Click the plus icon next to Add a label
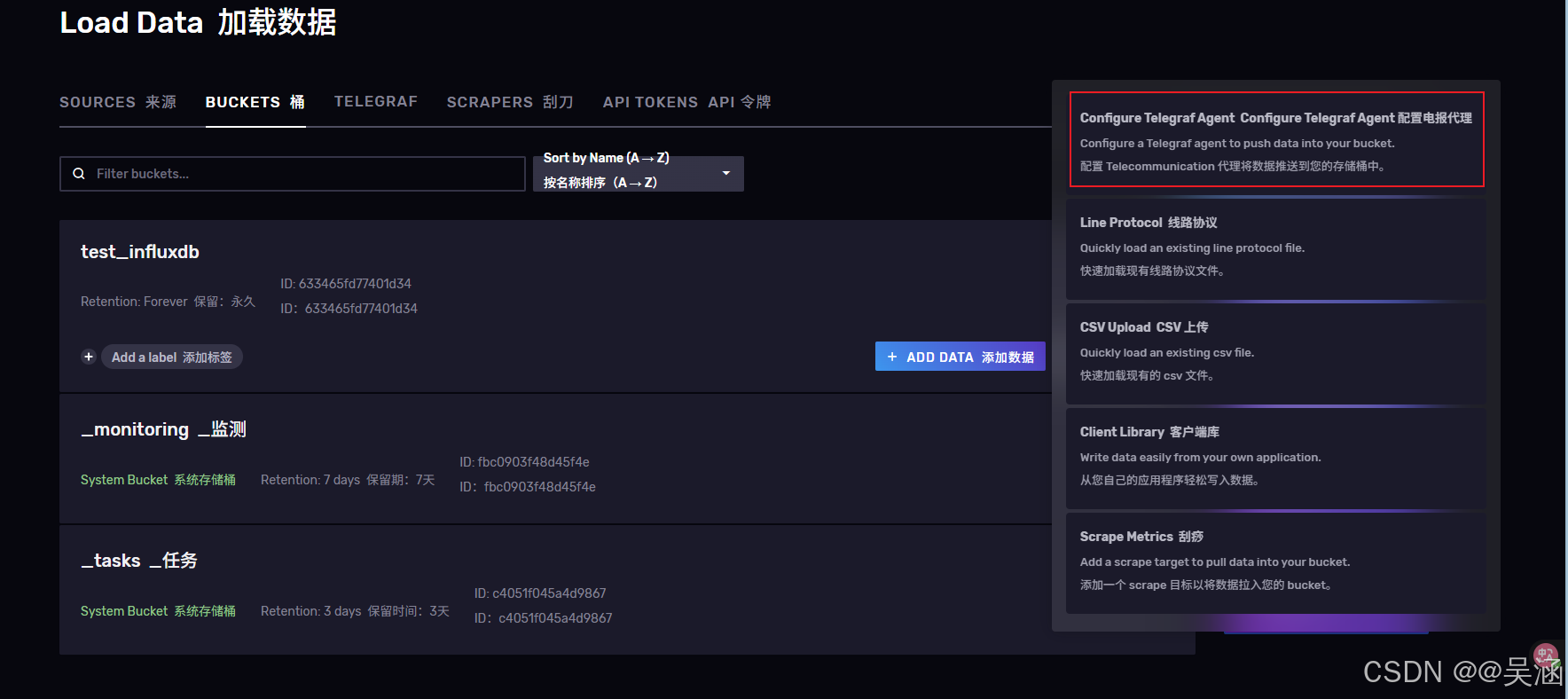The image size is (1568, 699). tap(89, 357)
